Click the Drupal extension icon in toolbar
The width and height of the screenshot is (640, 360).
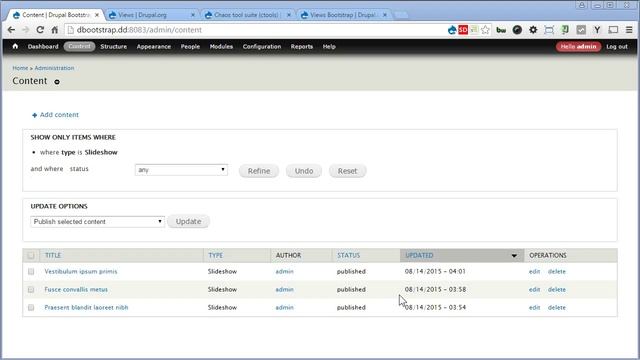pos(452,30)
